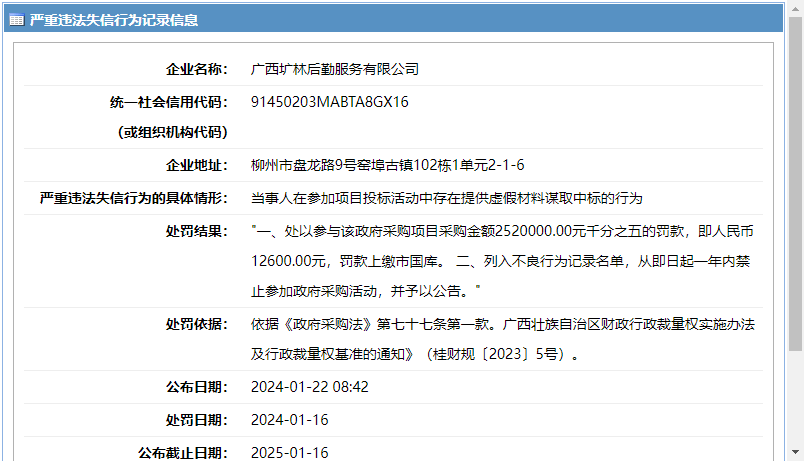
Task: Click the penalty line mentioning 2520000.00元
Action: tap(502, 231)
